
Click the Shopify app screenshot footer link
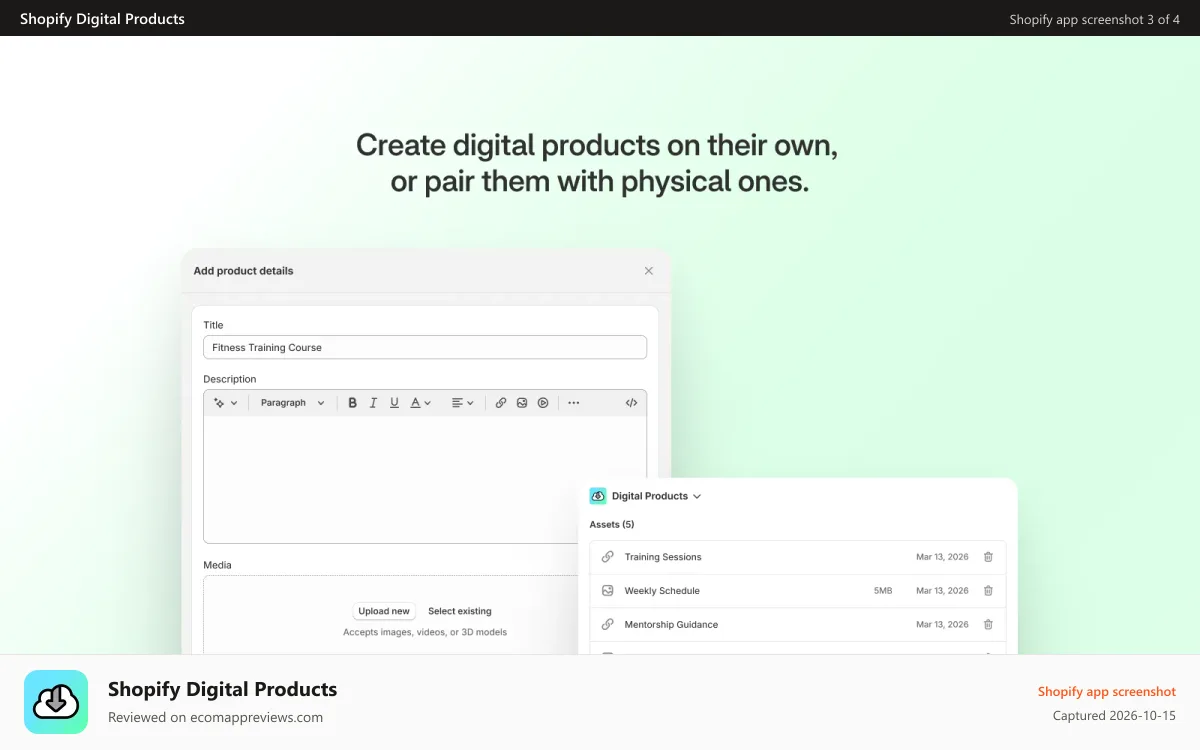[x=1106, y=691]
